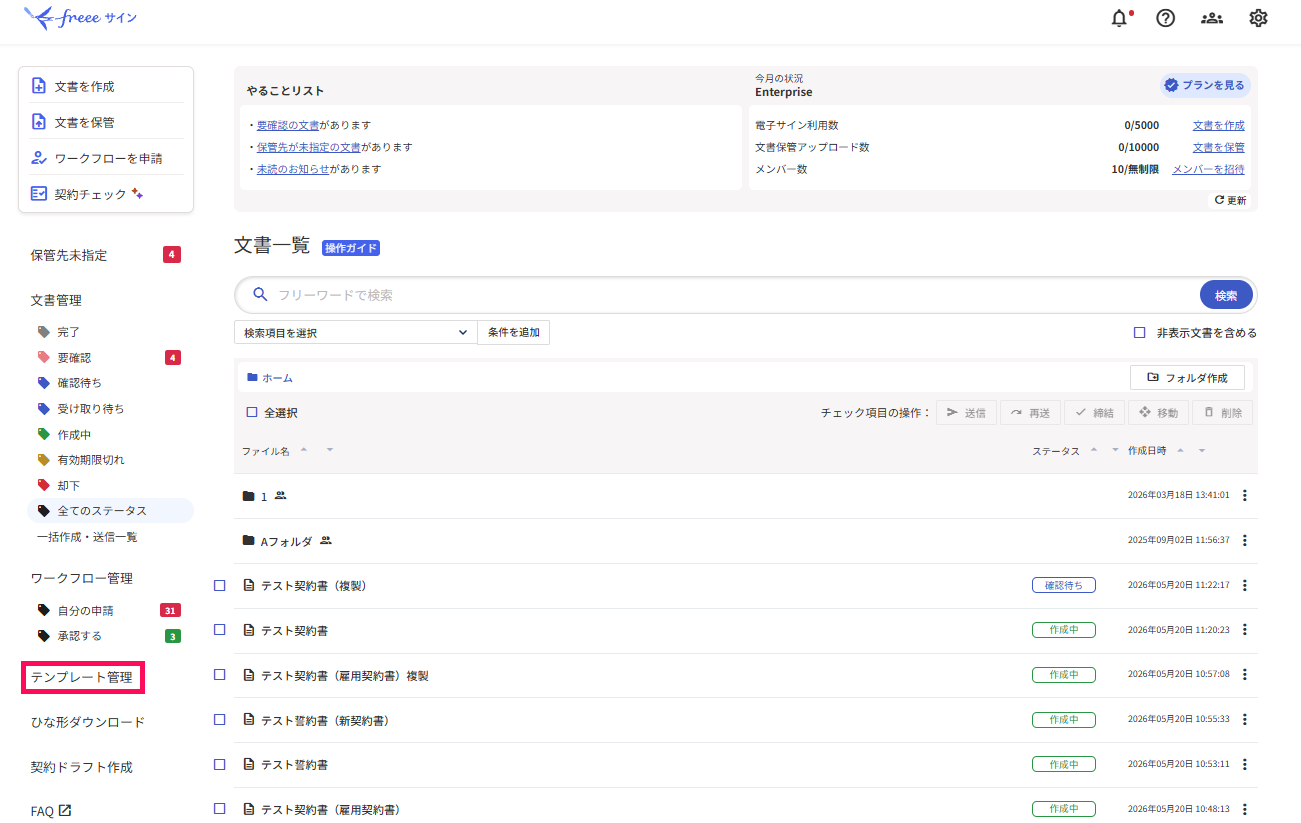Screen dimensions: 1301x823
Task: Click the external link icon next to FAQ
Action: point(65,811)
